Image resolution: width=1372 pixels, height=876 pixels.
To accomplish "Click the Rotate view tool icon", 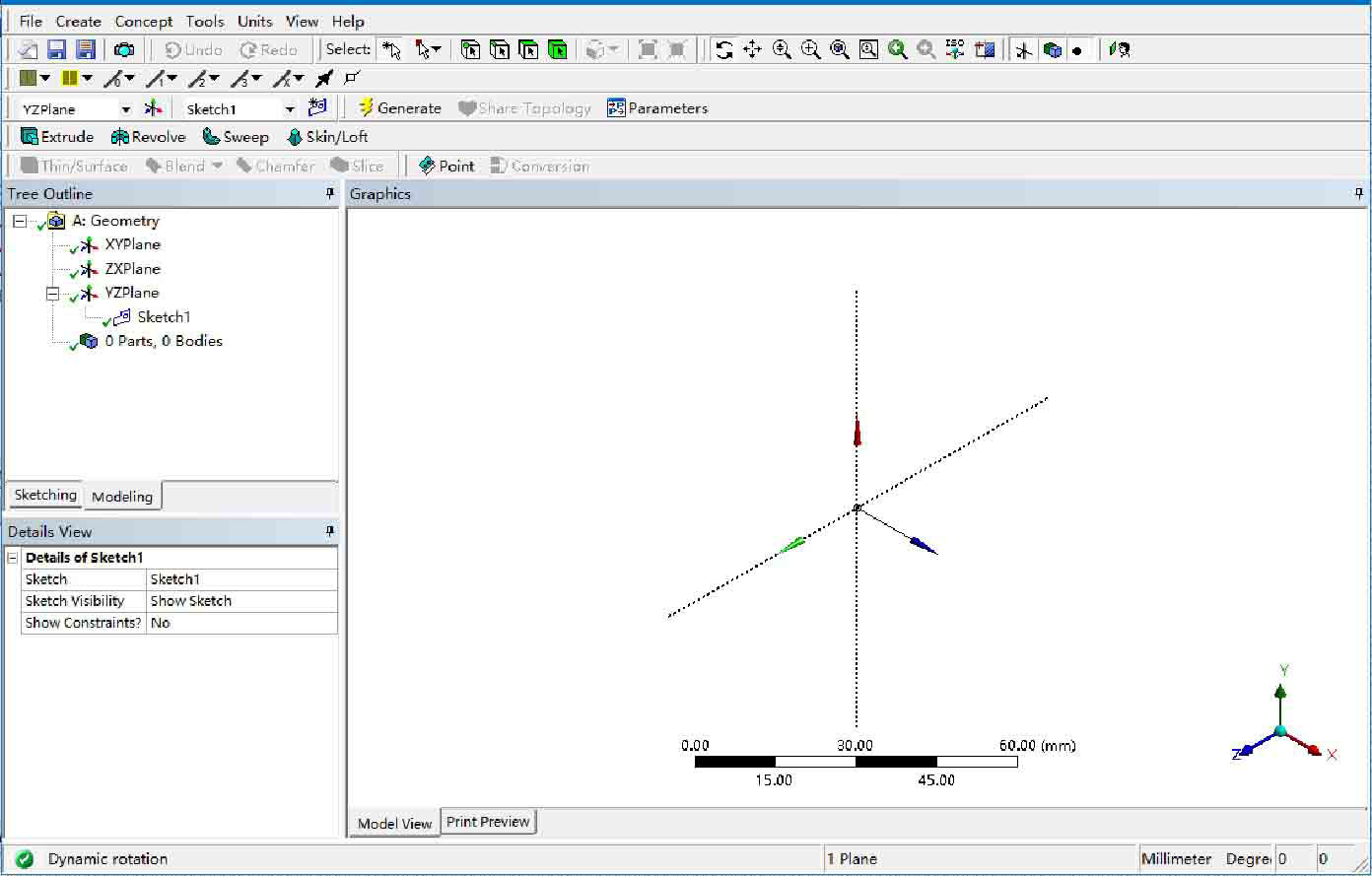I will point(723,49).
